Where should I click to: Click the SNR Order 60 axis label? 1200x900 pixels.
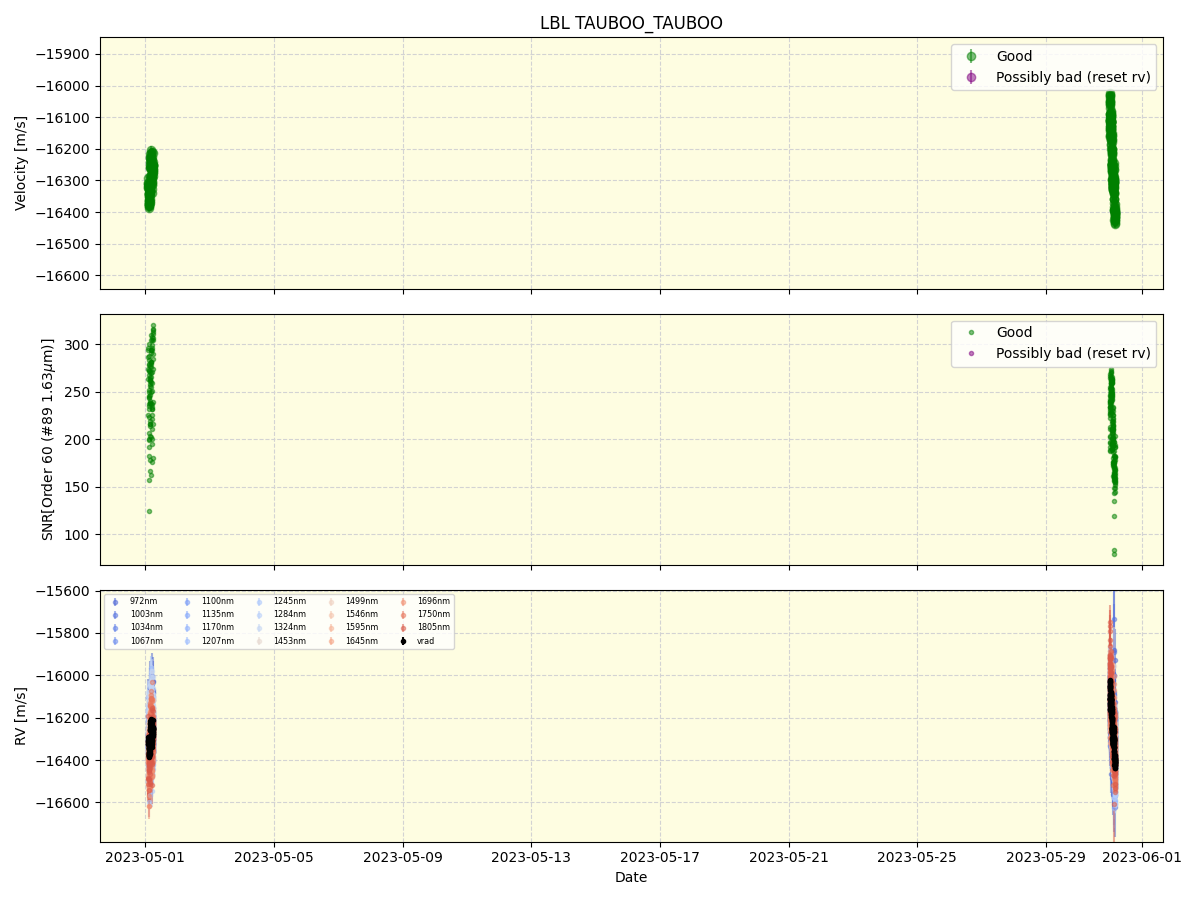[x=47, y=439]
